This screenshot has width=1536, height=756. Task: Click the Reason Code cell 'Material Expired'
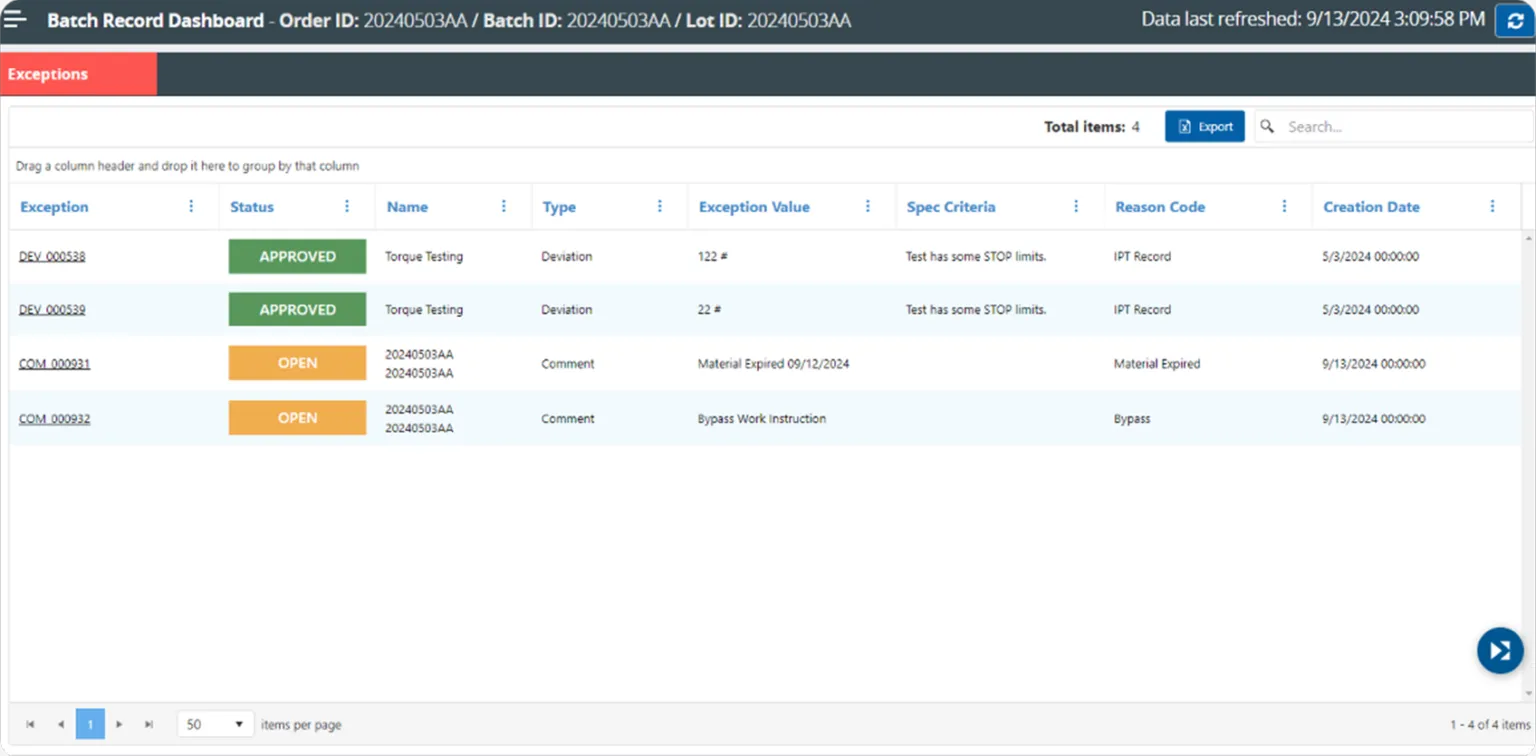tap(1157, 364)
